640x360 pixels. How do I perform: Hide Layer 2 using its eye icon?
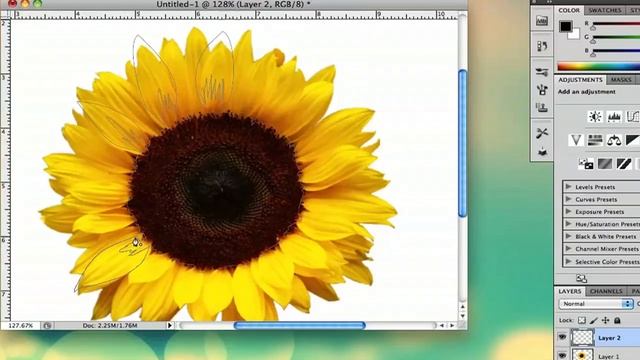pos(562,337)
